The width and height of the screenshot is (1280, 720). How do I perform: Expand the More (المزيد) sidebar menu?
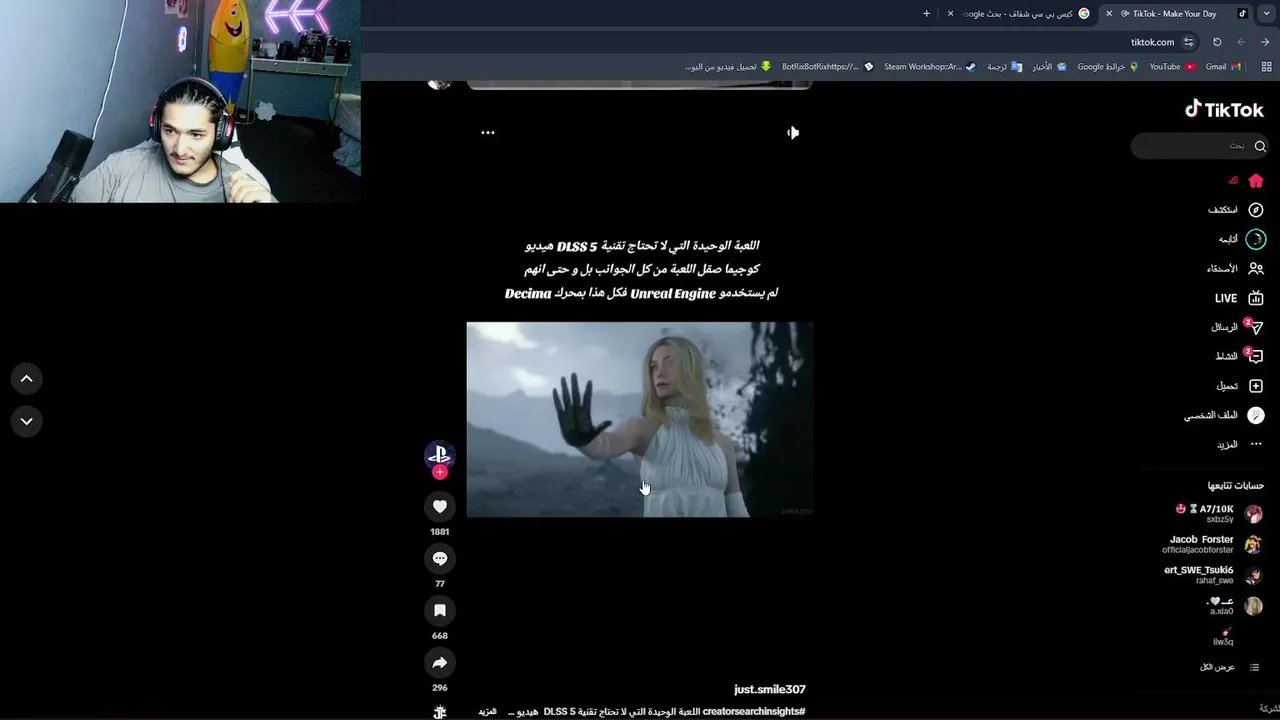1240,444
